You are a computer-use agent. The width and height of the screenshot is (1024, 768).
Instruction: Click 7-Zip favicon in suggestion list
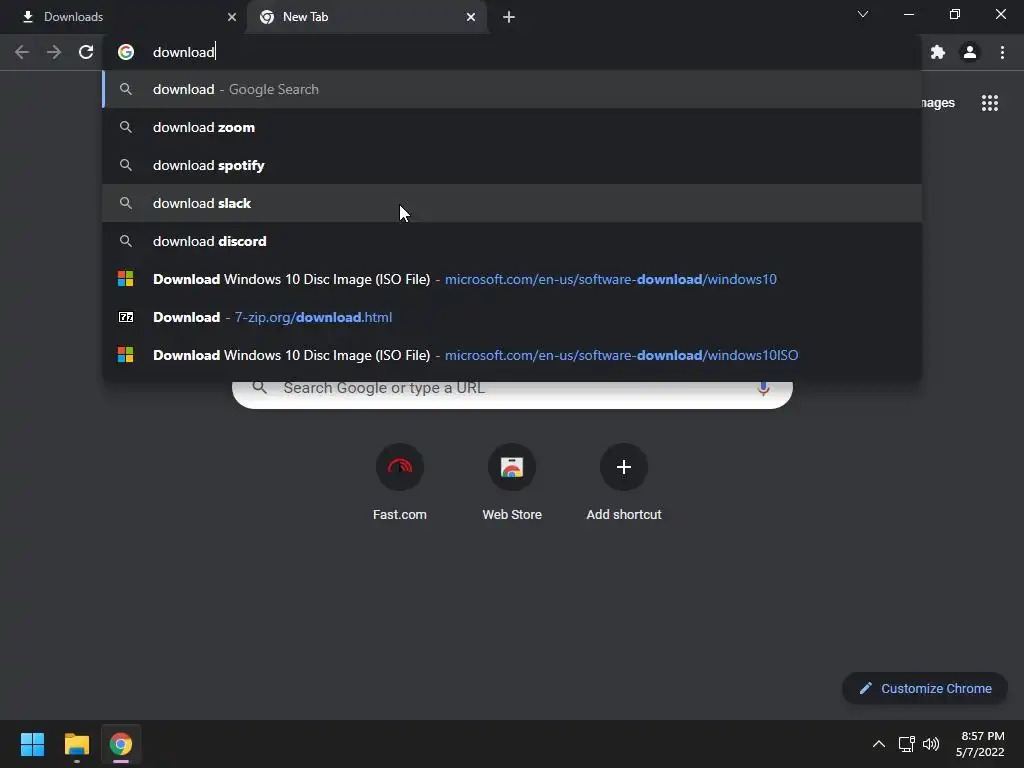point(125,317)
